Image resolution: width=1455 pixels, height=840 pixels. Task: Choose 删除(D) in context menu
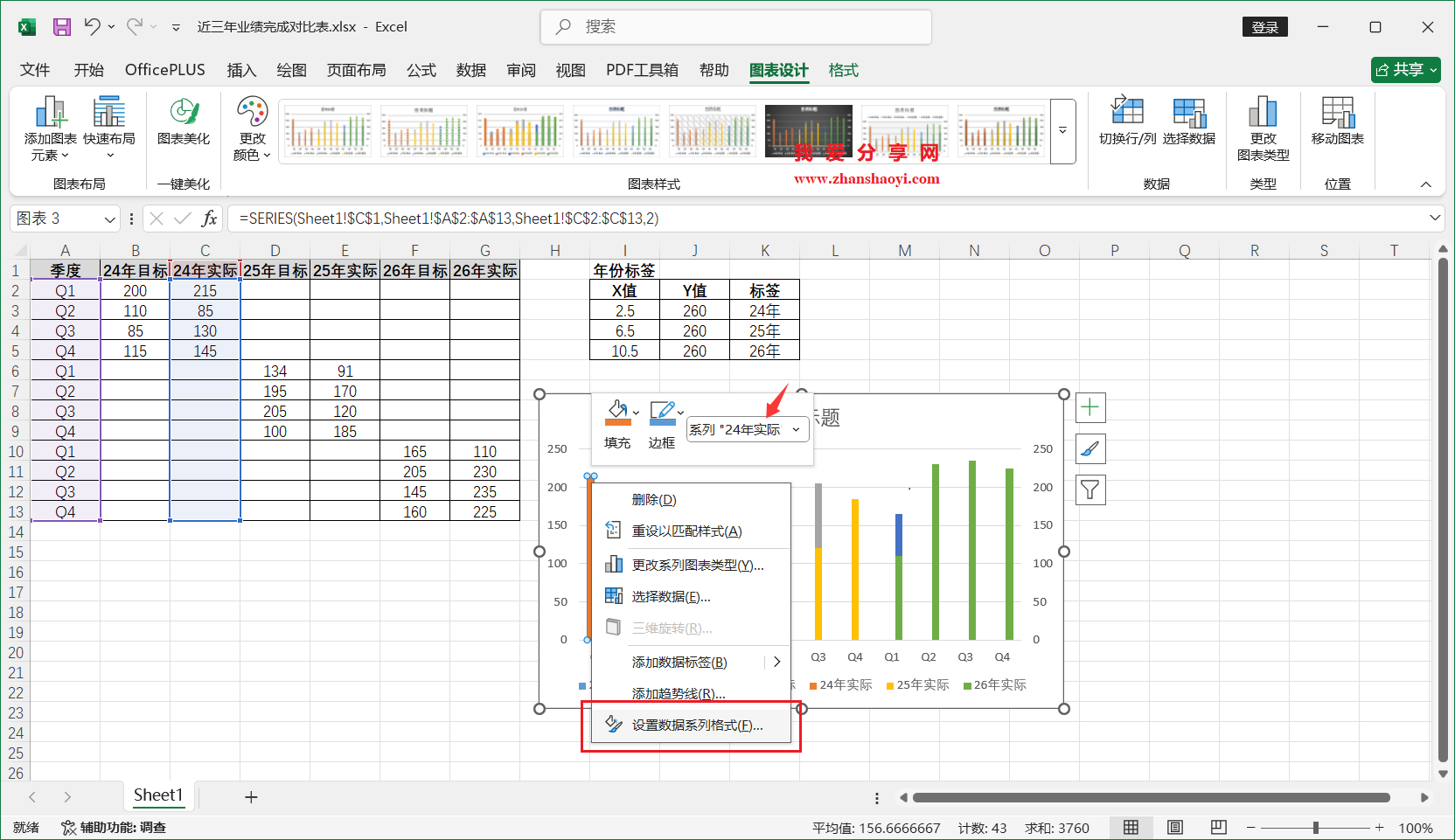click(691, 500)
